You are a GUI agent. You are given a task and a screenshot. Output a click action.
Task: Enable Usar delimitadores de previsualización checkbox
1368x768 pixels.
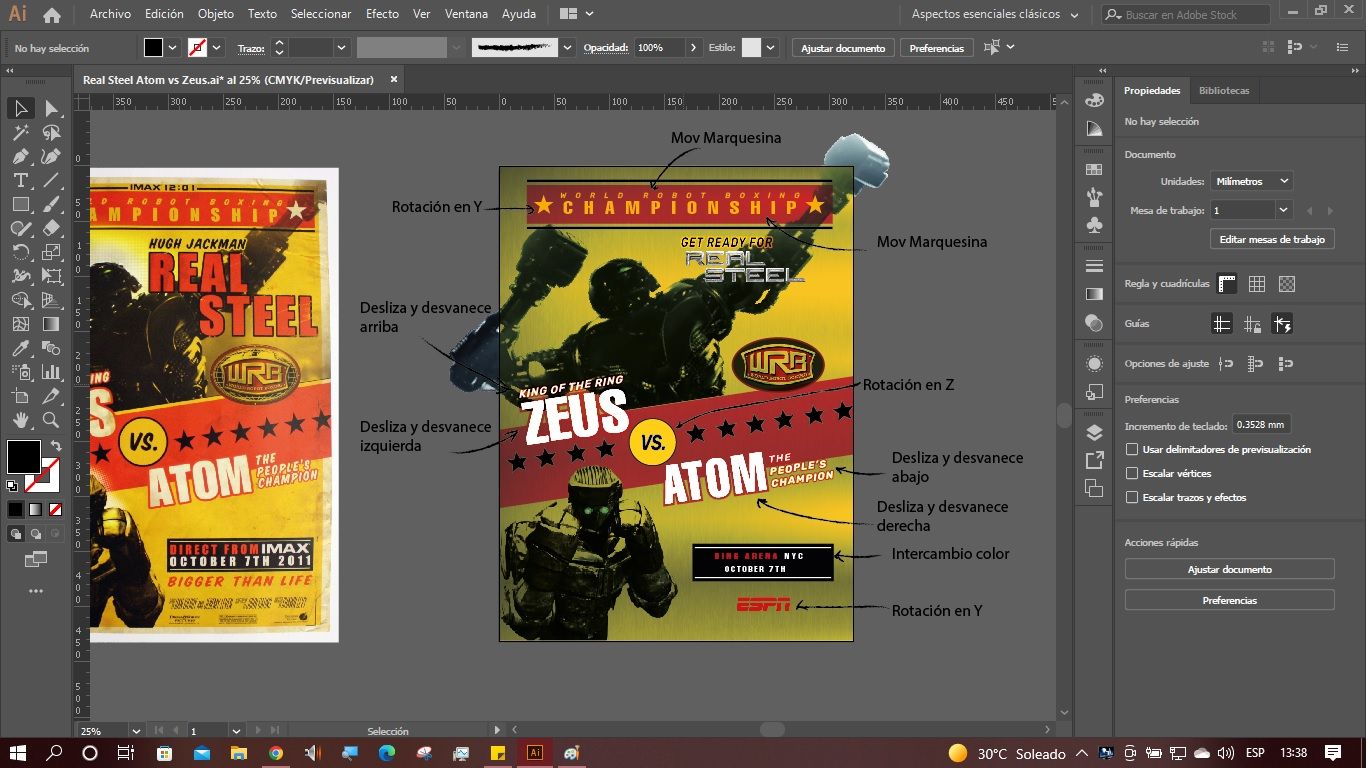(1132, 450)
